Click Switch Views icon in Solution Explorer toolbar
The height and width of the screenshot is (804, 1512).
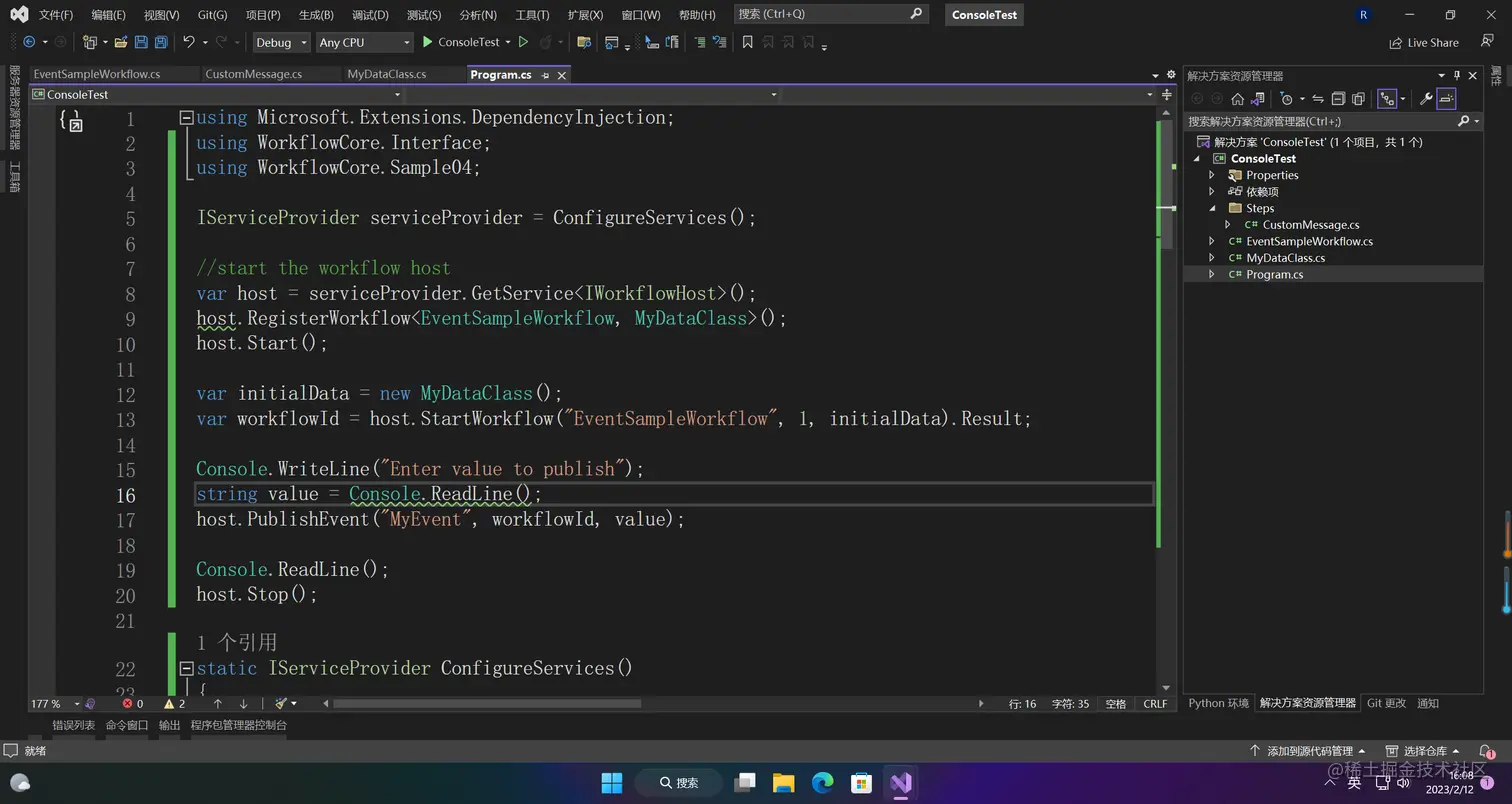pyautogui.click(x=1259, y=98)
